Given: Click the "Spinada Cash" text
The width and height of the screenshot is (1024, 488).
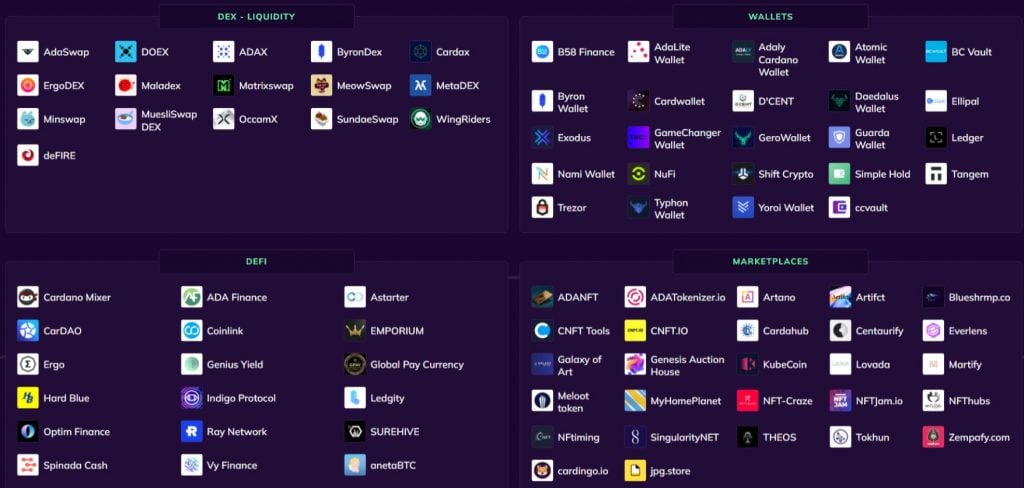Looking at the screenshot, I should click(x=75, y=466).
